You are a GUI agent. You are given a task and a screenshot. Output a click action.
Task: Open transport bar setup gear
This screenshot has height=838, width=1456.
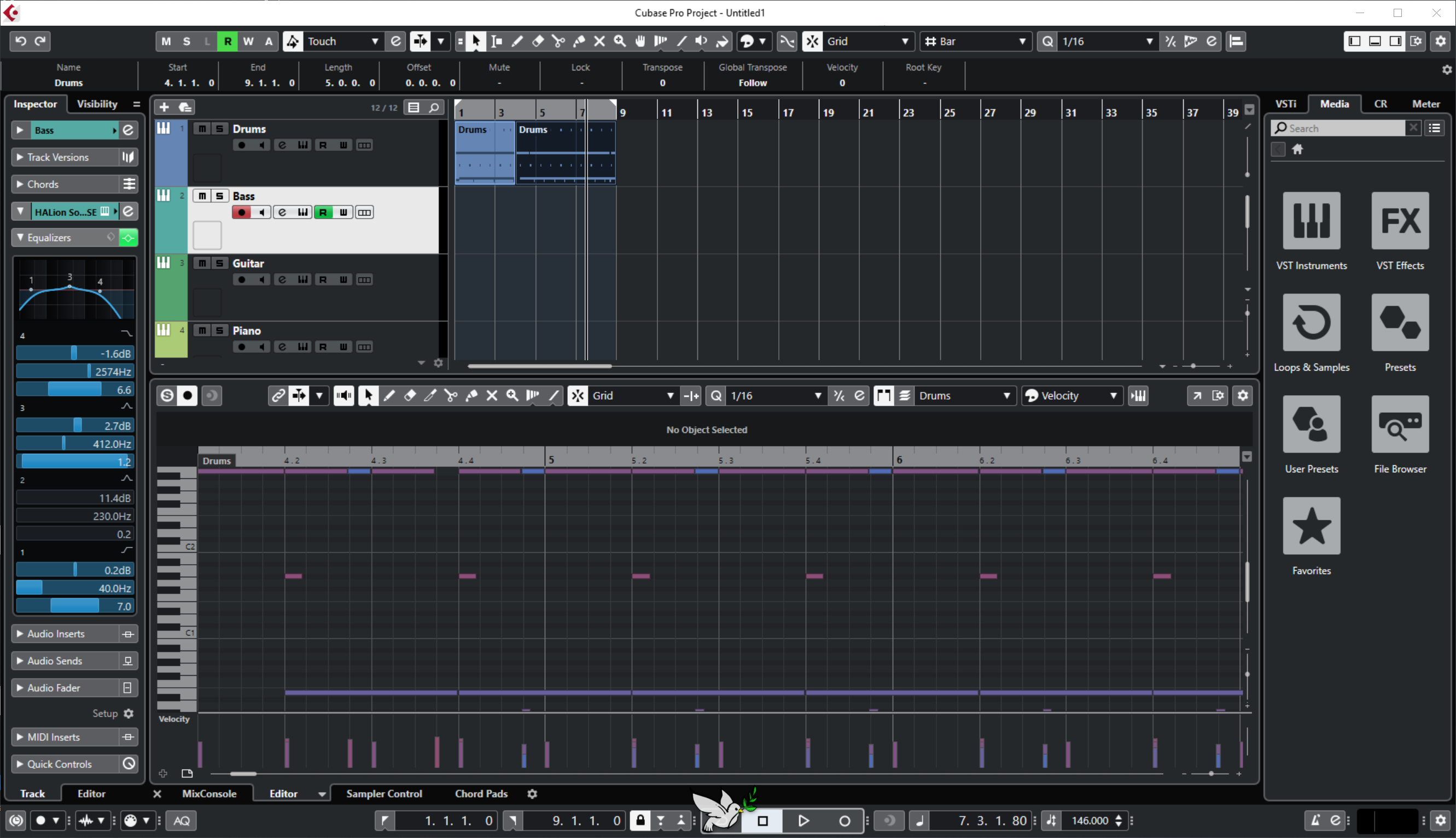click(1441, 820)
